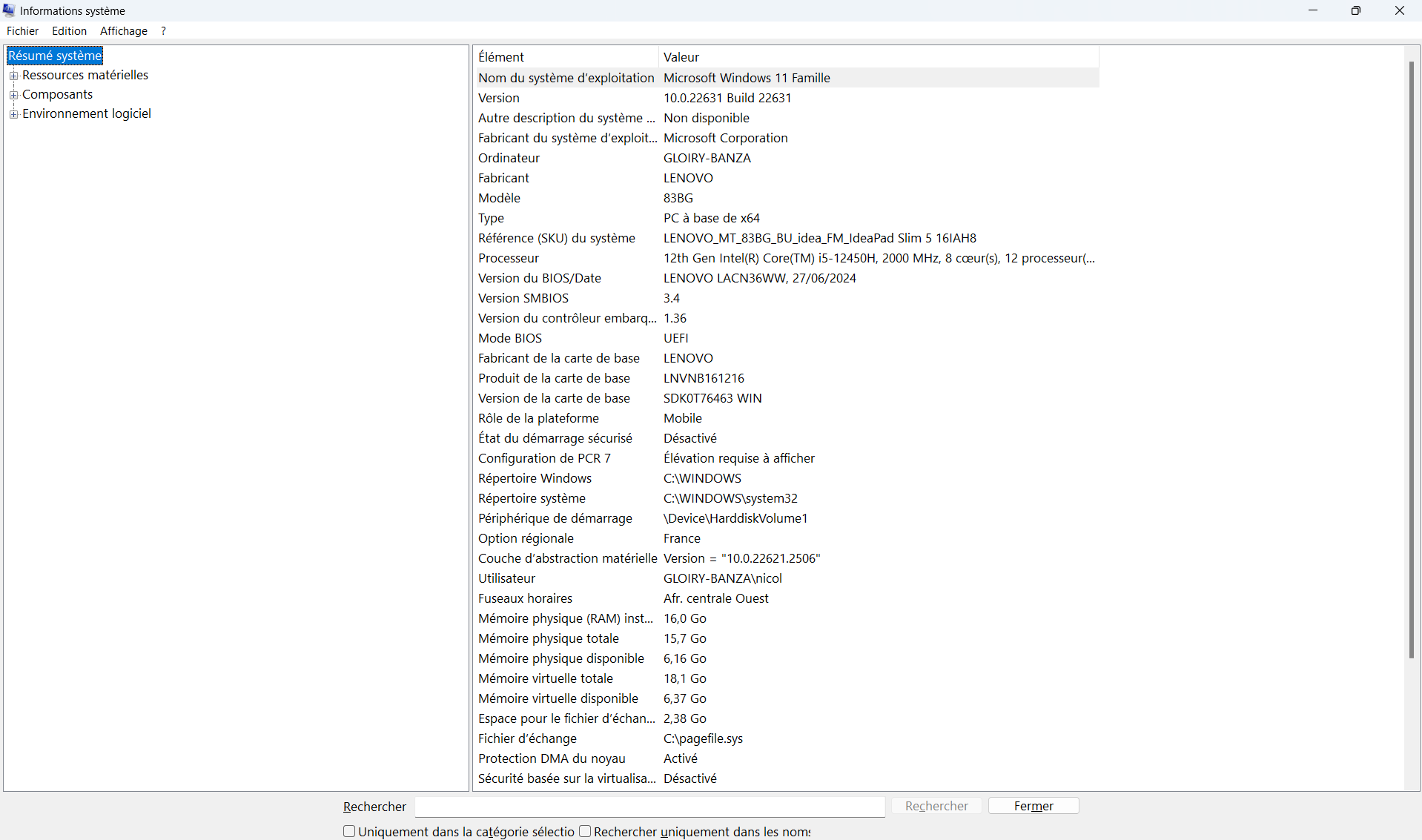This screenshot has width=1422, height=840.
Task: Expand Composants category
Action: click(x=14, y=94)
